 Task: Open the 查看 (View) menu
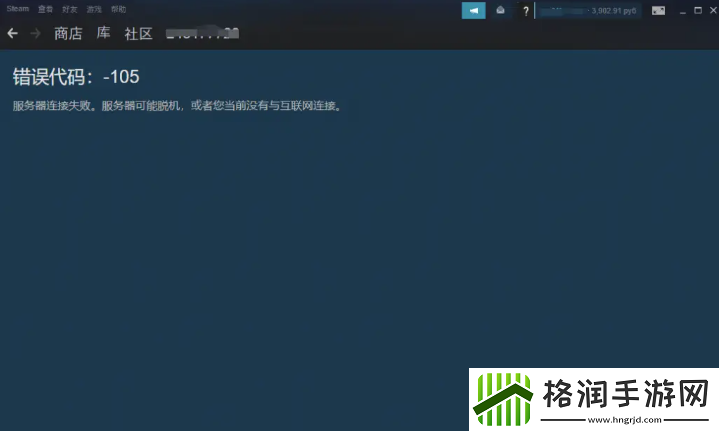[x=45, y=9]
